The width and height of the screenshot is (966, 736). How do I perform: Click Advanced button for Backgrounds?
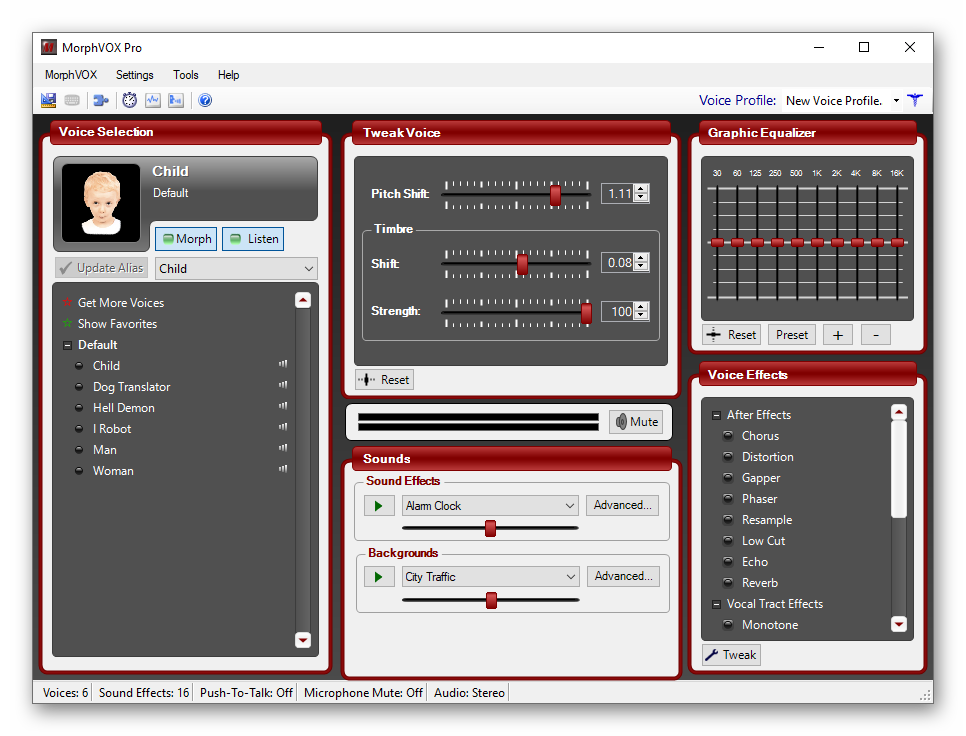pyautogui.click(x=622, y=576)
